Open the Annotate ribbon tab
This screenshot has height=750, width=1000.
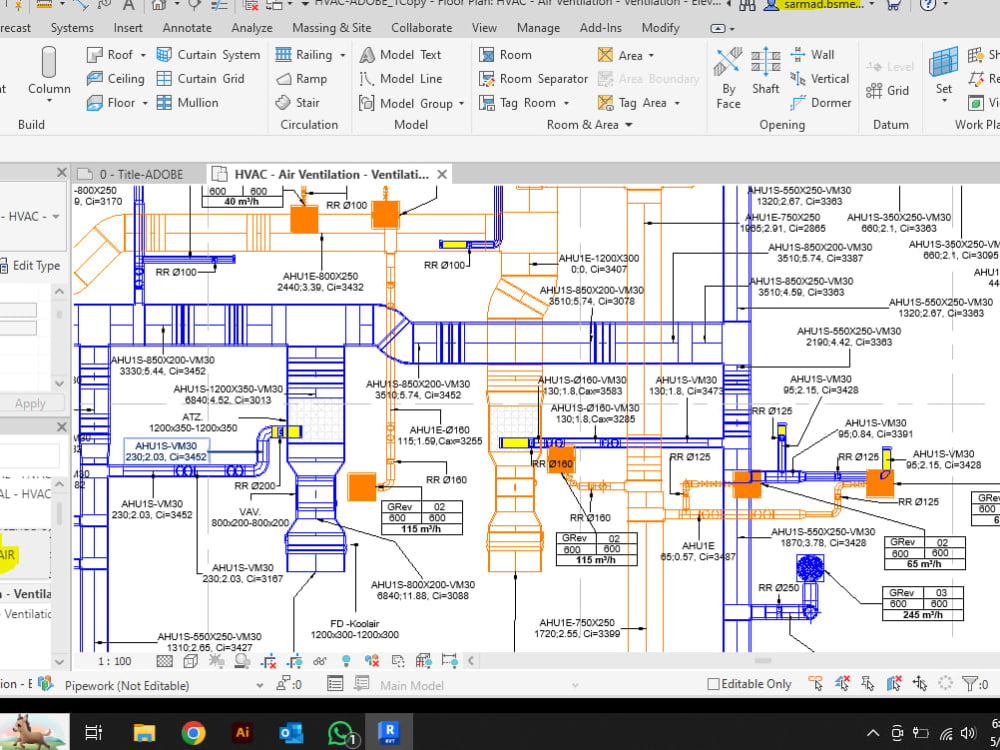(187, 28)
